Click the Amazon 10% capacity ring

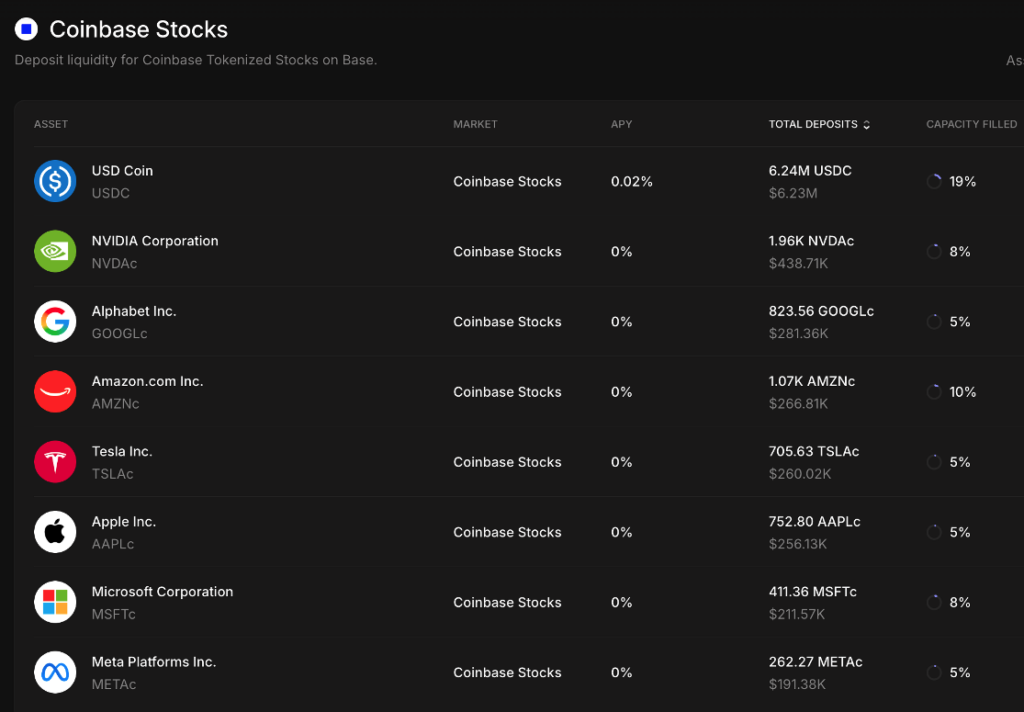[934, 392]
